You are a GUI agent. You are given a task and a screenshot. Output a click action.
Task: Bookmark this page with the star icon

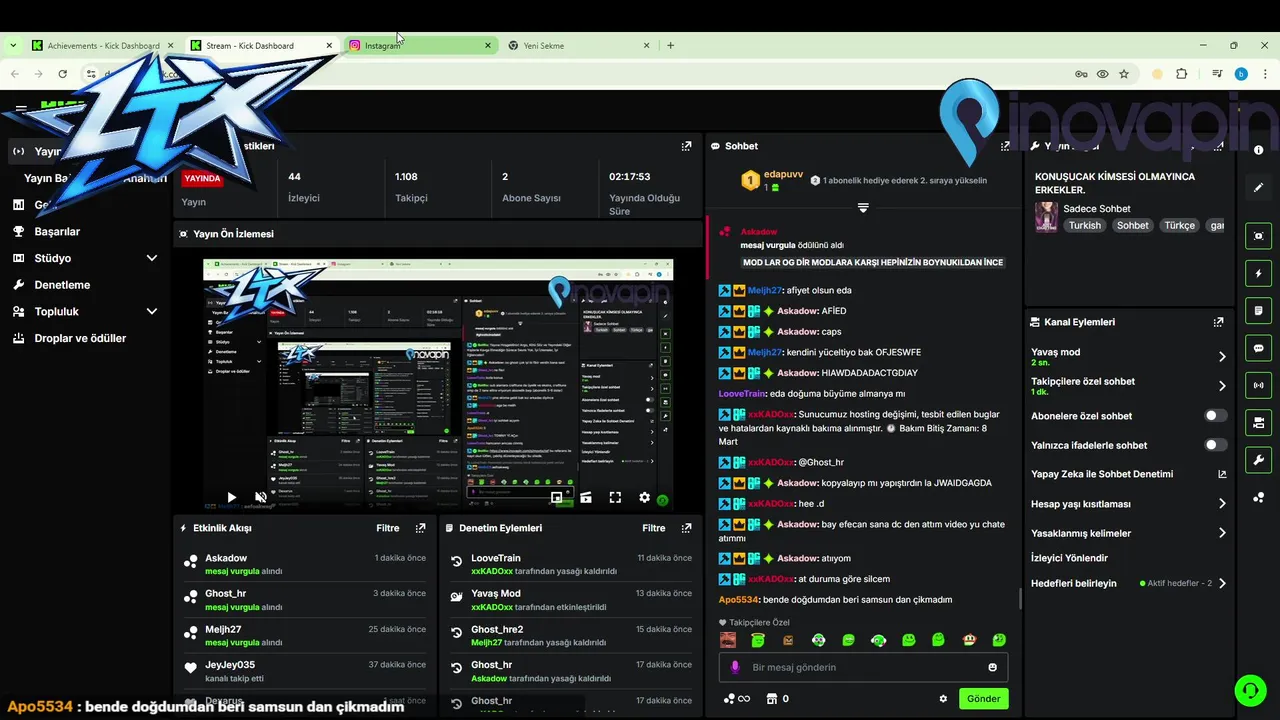point(1124,74)
